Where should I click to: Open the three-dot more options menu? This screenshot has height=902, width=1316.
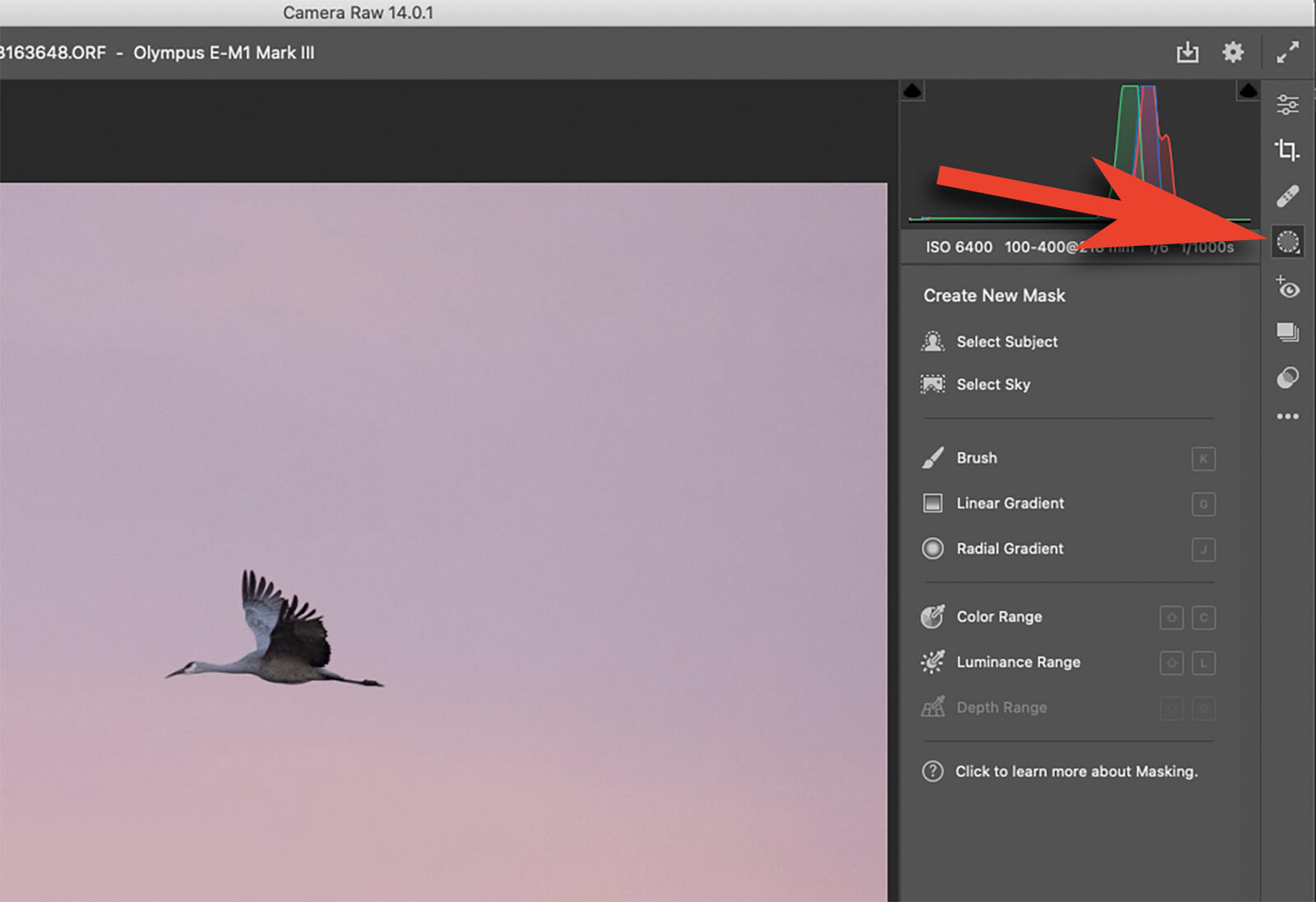1287,417
